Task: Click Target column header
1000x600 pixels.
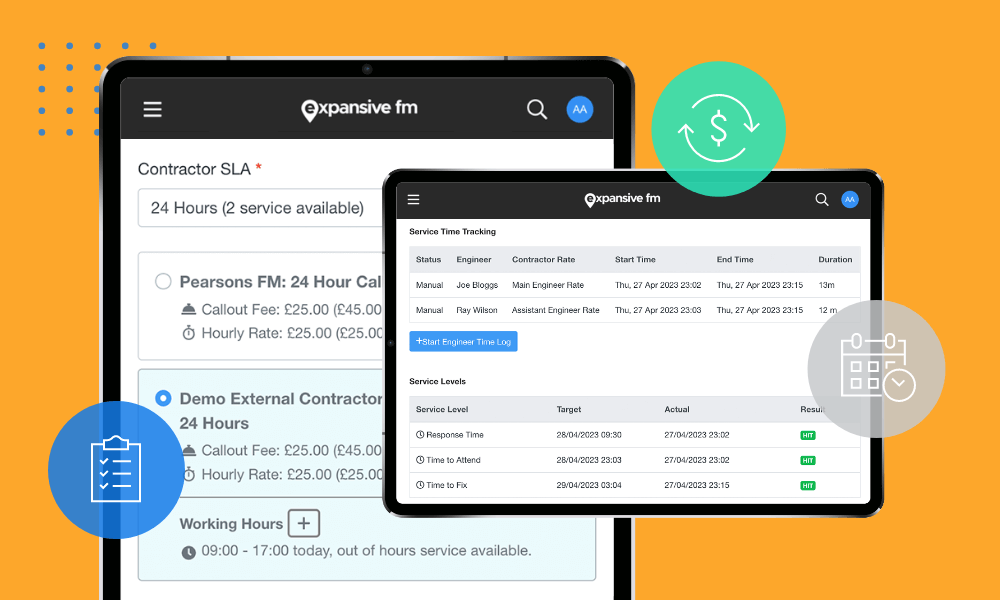Action: tap(569, 409)
